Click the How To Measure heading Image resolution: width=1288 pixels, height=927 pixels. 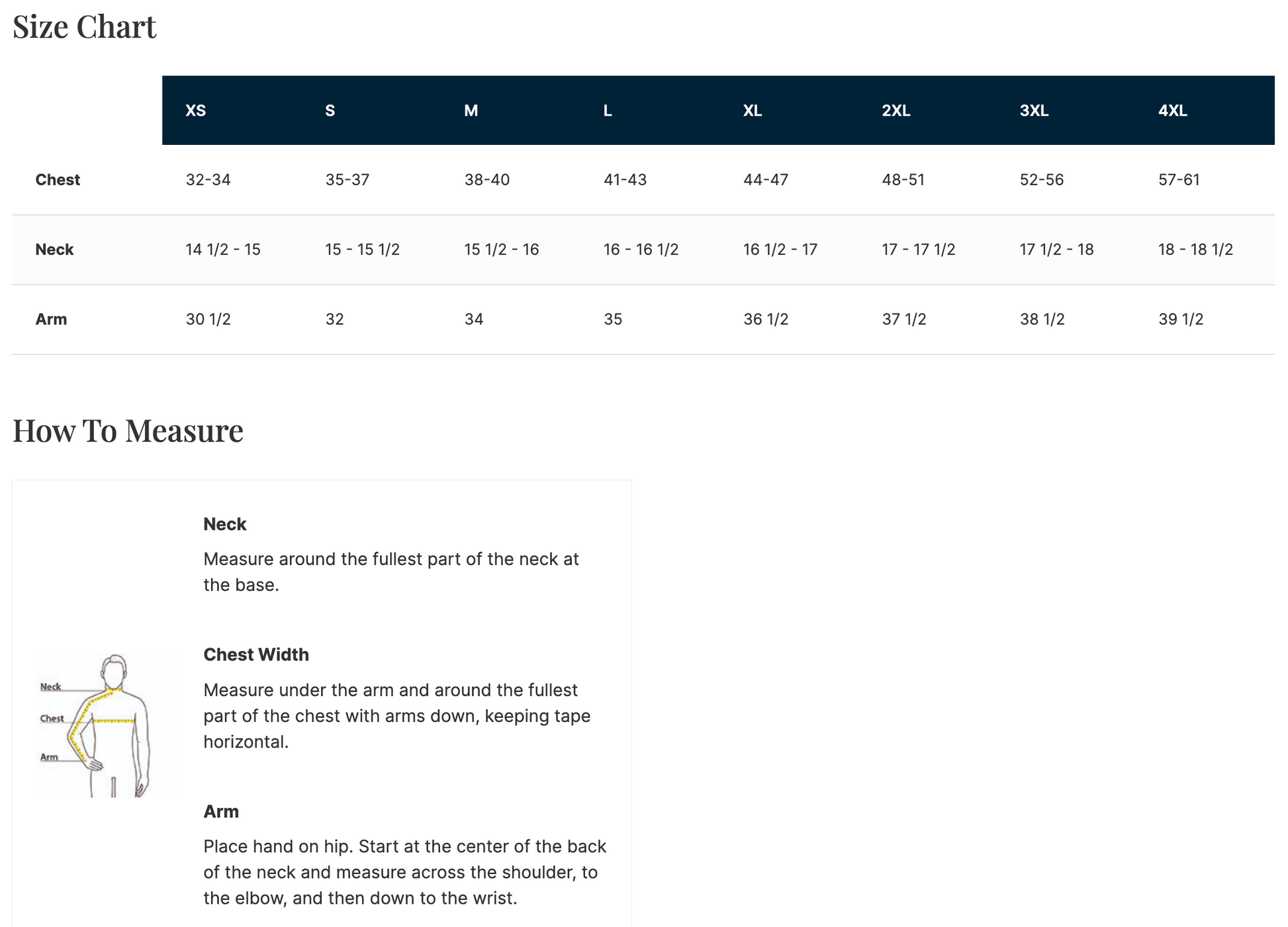pos(128,431)
